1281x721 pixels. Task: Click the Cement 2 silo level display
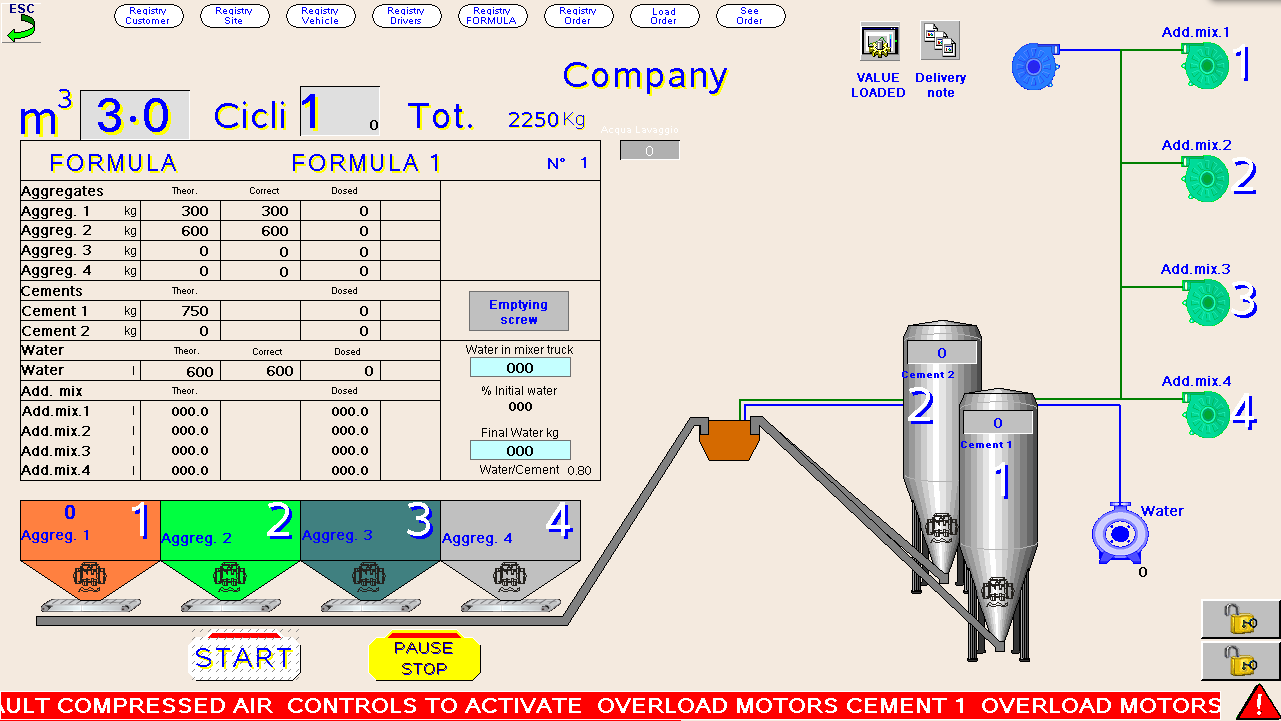point(942,353)
